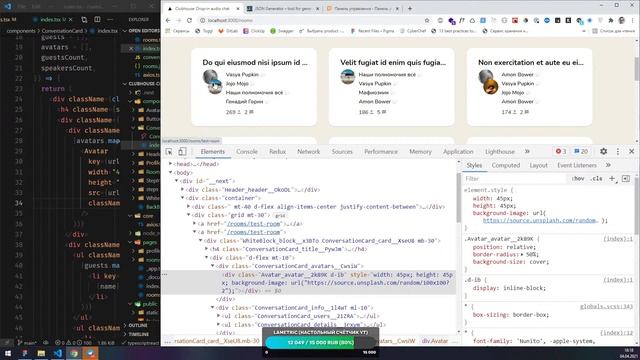Open the 'Do qui eiusmod nisi ipsum id' room card
Screen dimensions: 640x360
point(254,87)
